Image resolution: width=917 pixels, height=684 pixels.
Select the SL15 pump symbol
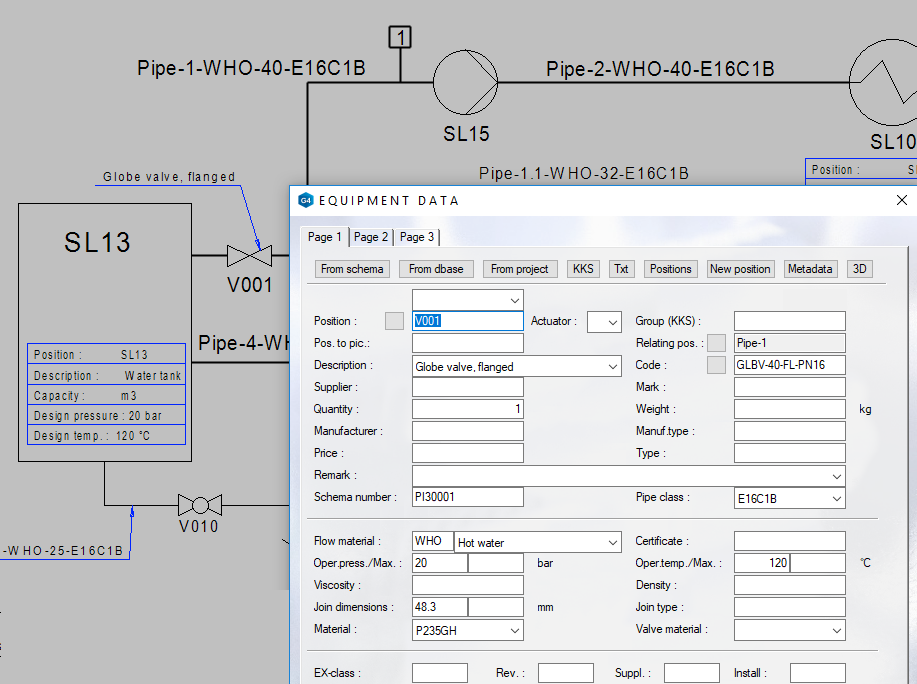coord(466,81)
